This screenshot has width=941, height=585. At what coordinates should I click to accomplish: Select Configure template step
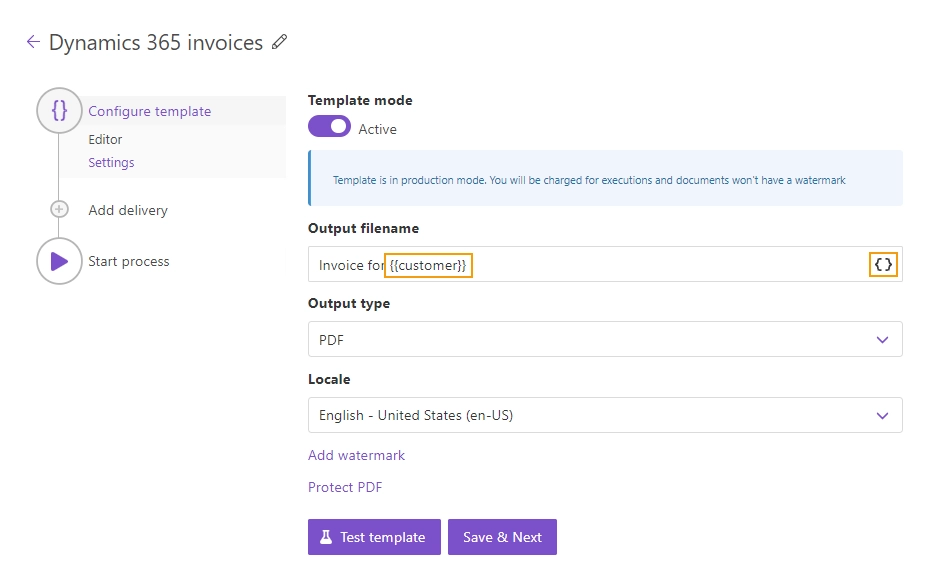pyautogui.click(x=149, y=111)
